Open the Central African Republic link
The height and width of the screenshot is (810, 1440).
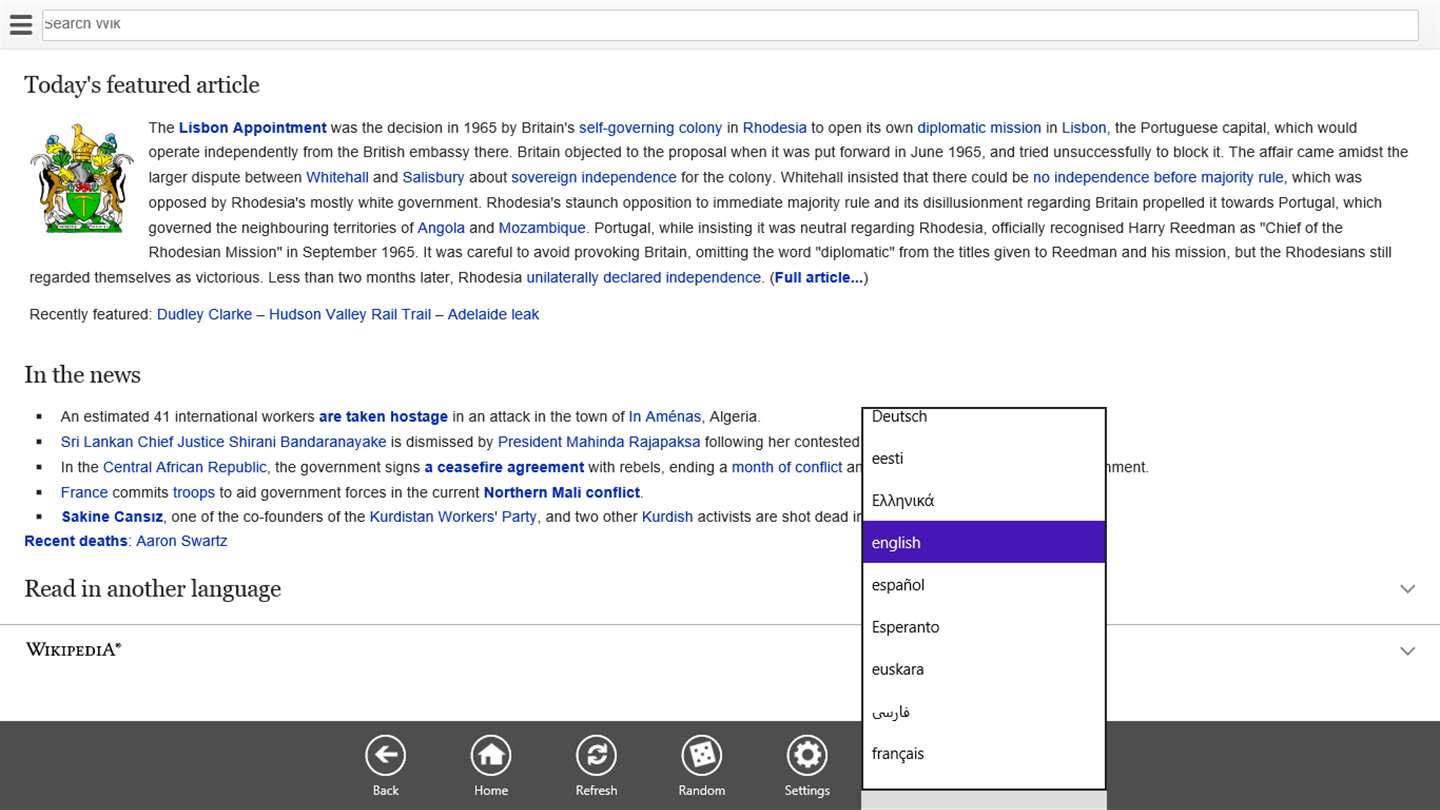pos(185,467)
